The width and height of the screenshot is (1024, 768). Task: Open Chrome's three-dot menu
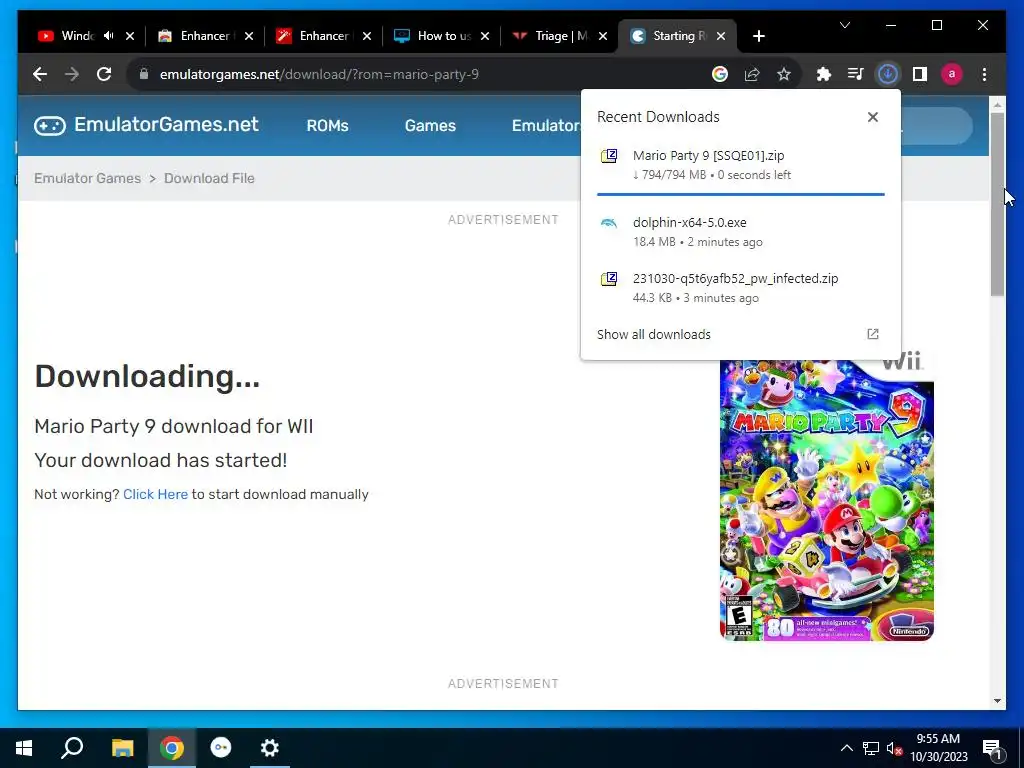pyautogui.click(x=984, y=74)
